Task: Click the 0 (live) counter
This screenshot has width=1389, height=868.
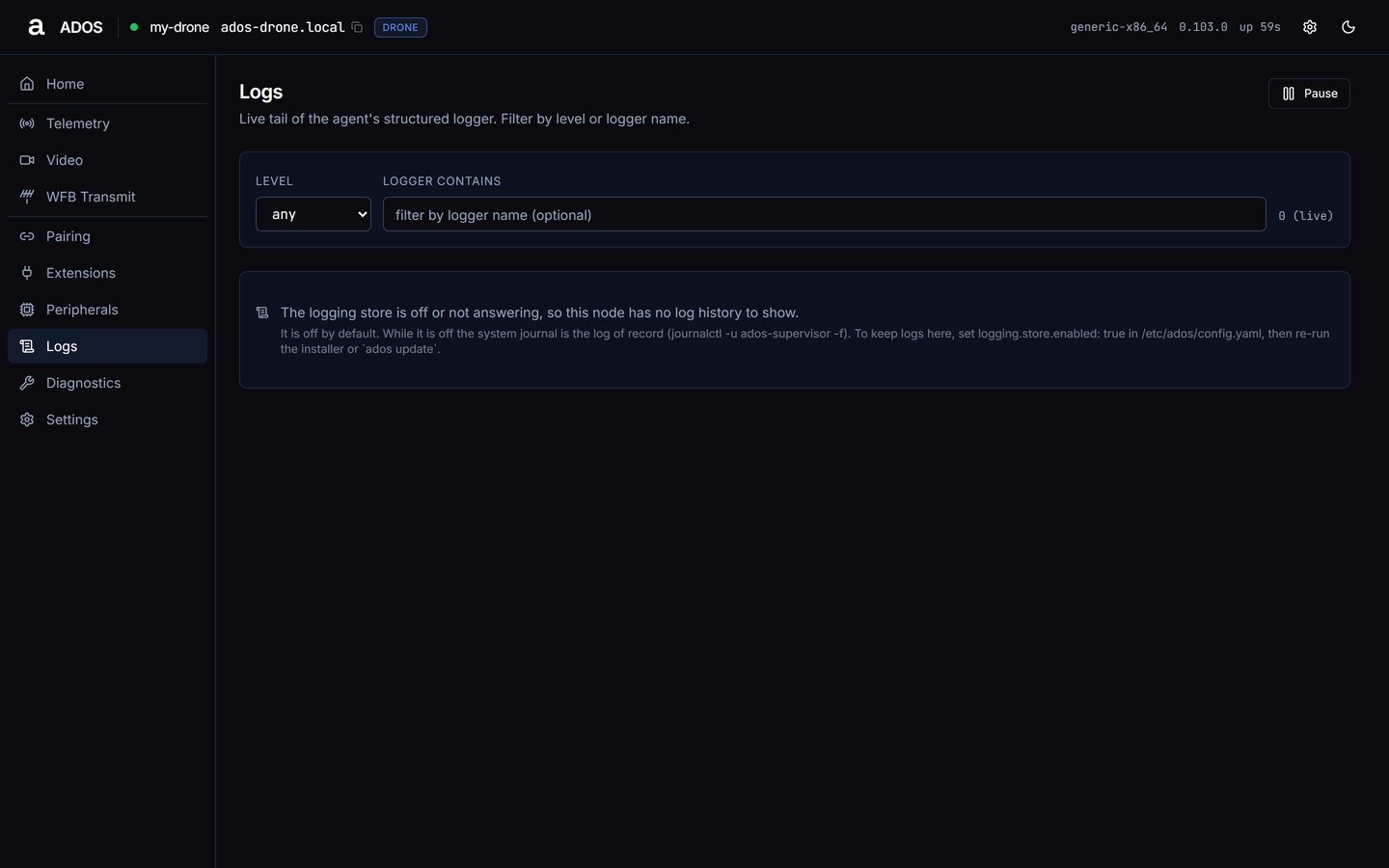Action: [x=1306, y=216]
